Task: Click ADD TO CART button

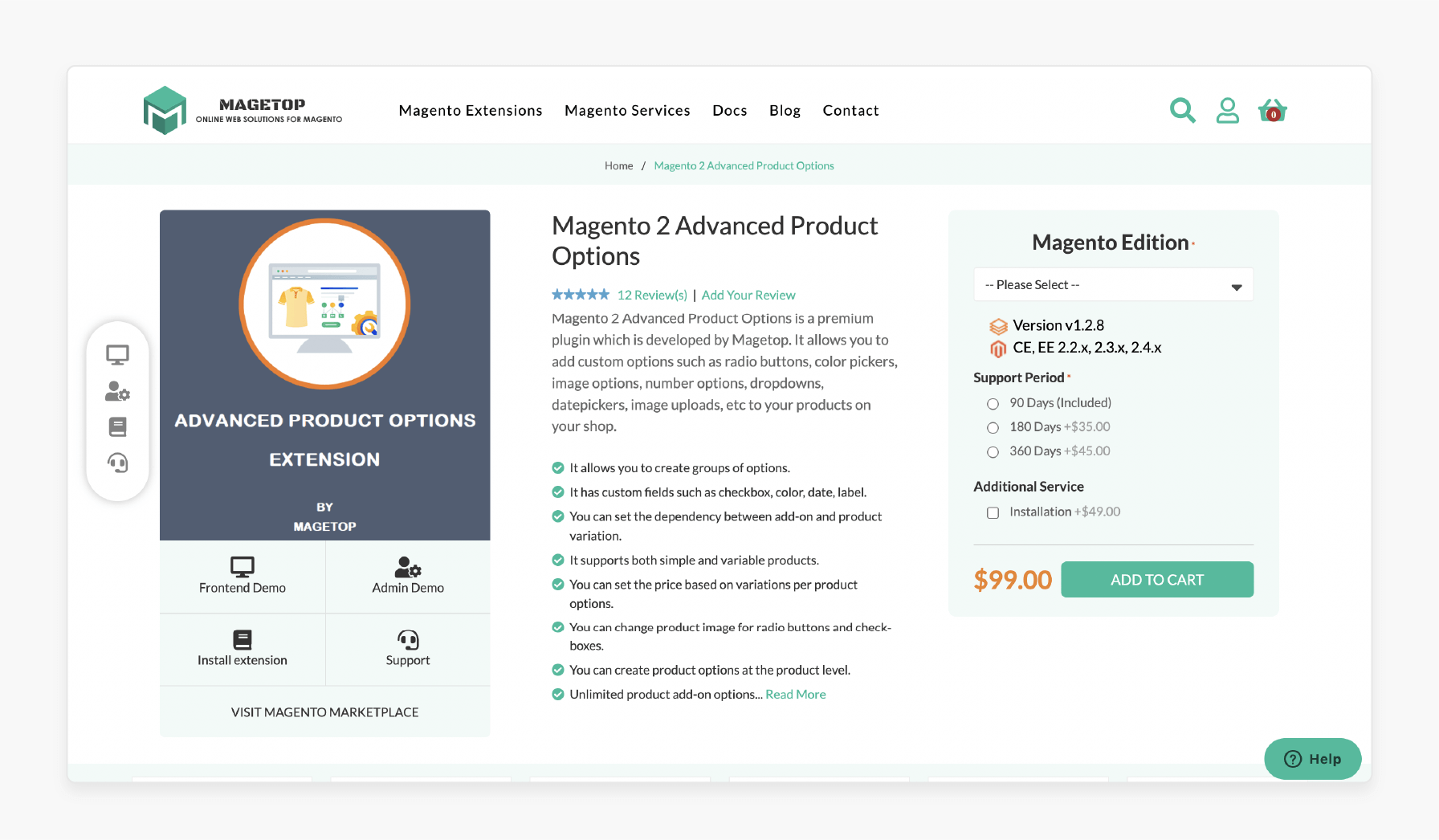Action: click(1157, 579)
